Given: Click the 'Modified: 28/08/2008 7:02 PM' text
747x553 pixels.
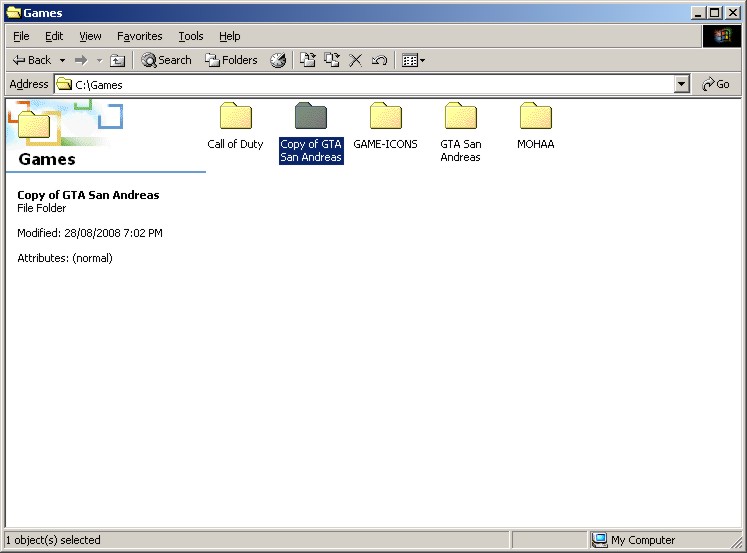Looking at the screenshot, I should pyautogui.click(x=90, y=233).
